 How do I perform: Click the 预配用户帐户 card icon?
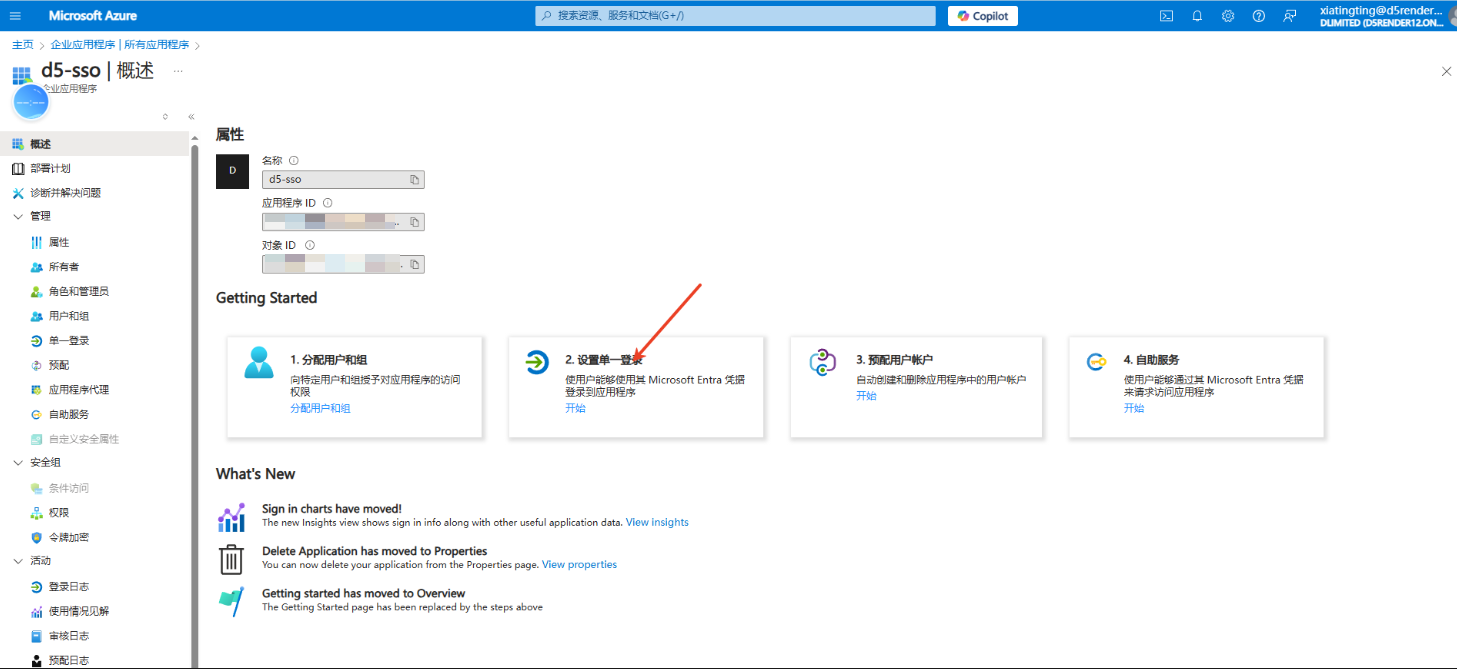coord(822,362)
